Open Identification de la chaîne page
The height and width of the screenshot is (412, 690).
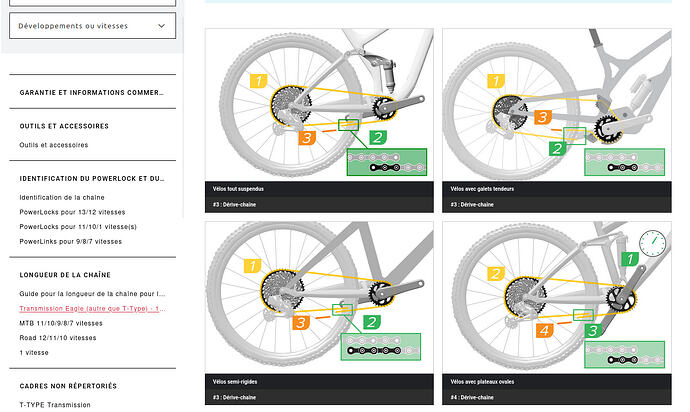click(62, 197)
